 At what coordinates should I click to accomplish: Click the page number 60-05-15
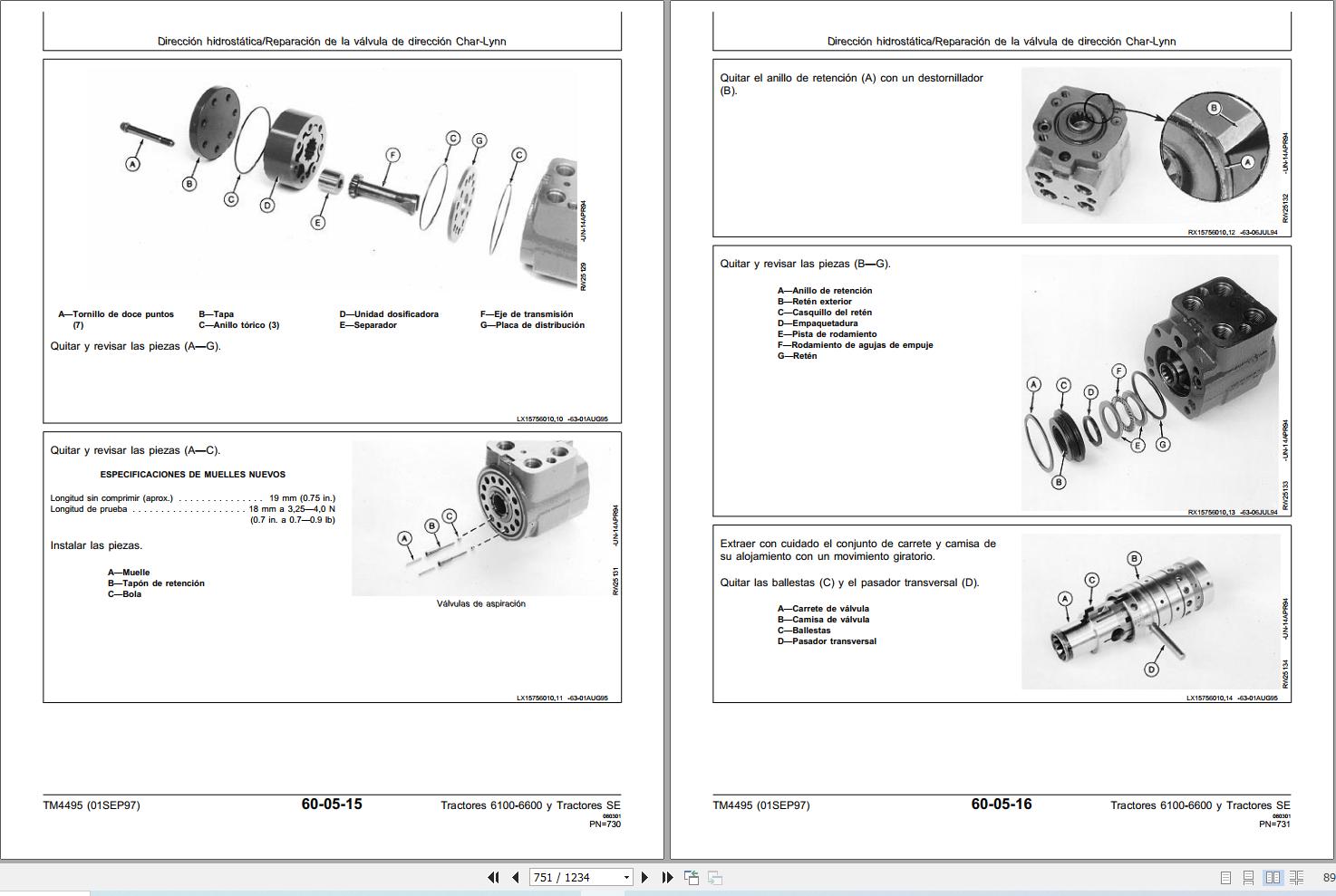[x=332, y=804]
